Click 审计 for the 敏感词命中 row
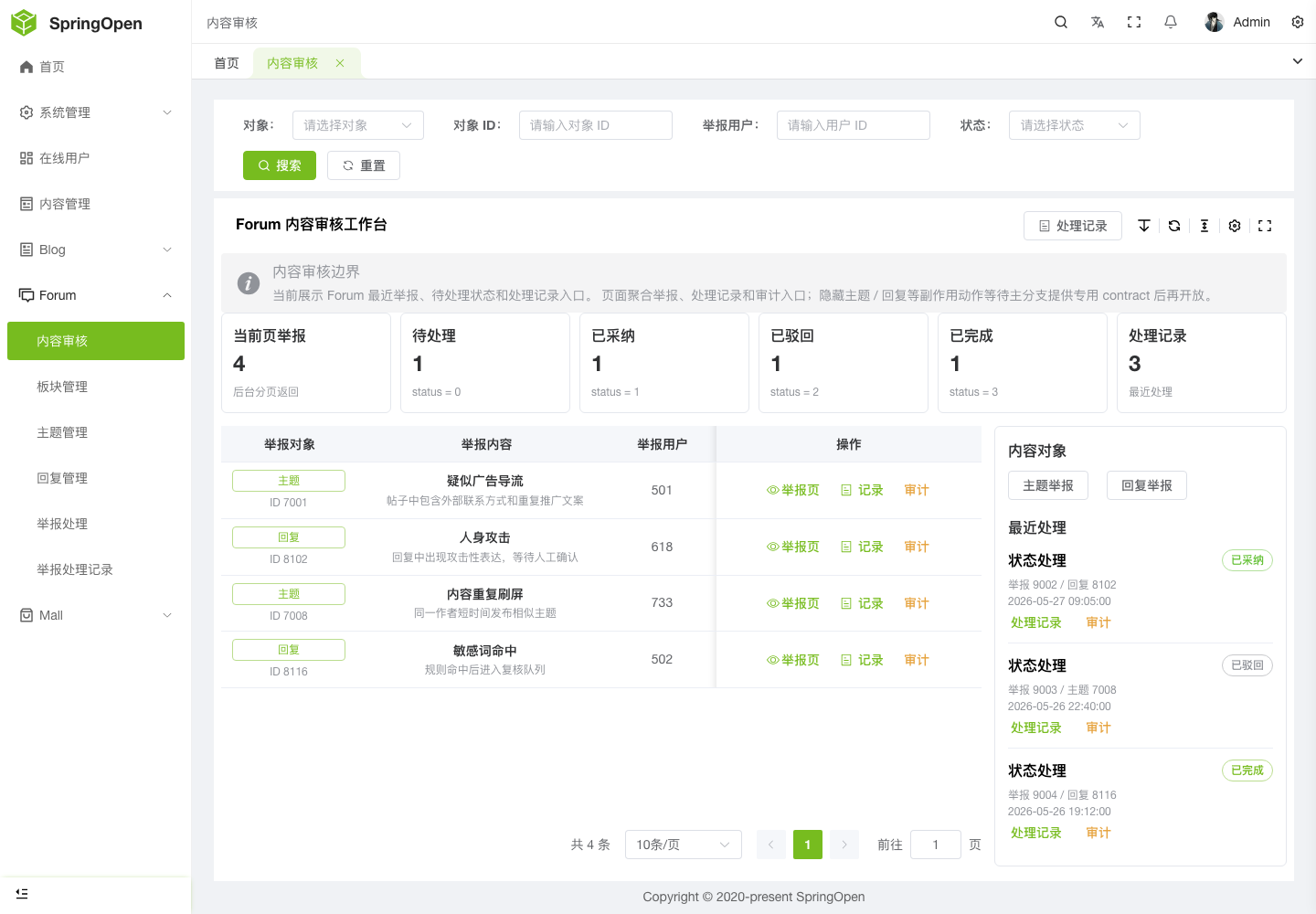The width and height of the screenshot is (1316, 914). pyautogui.click(x=917, y=660)
